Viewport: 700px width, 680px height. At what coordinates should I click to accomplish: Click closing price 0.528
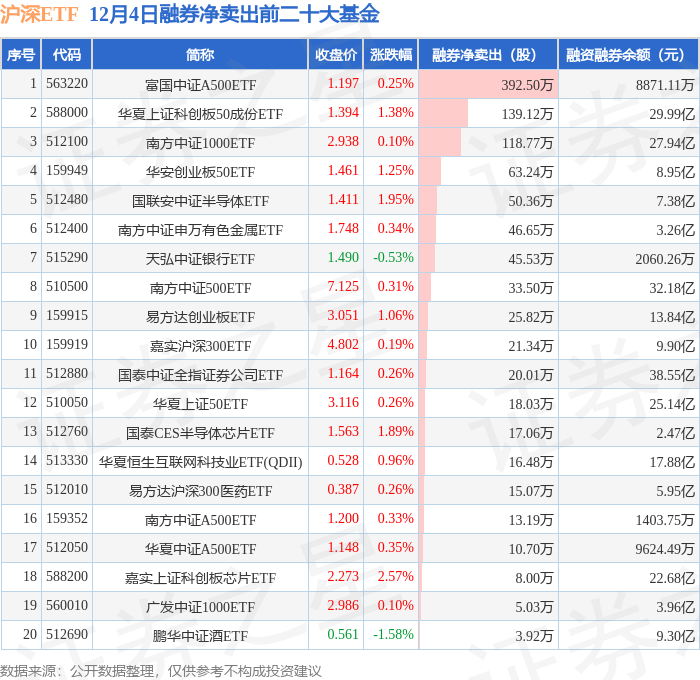point(343,461)
